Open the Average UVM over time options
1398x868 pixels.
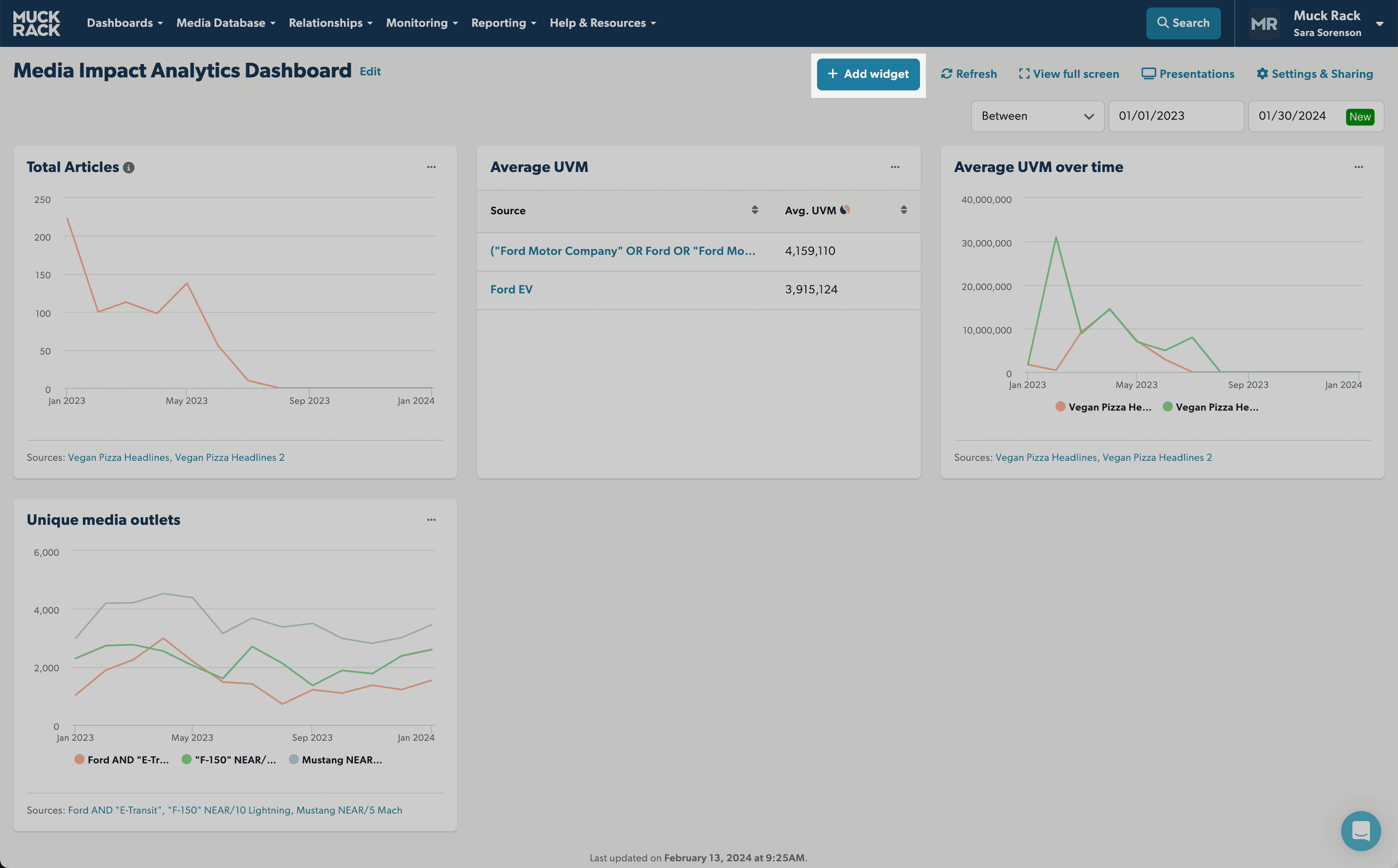(x=1358, y=167)
